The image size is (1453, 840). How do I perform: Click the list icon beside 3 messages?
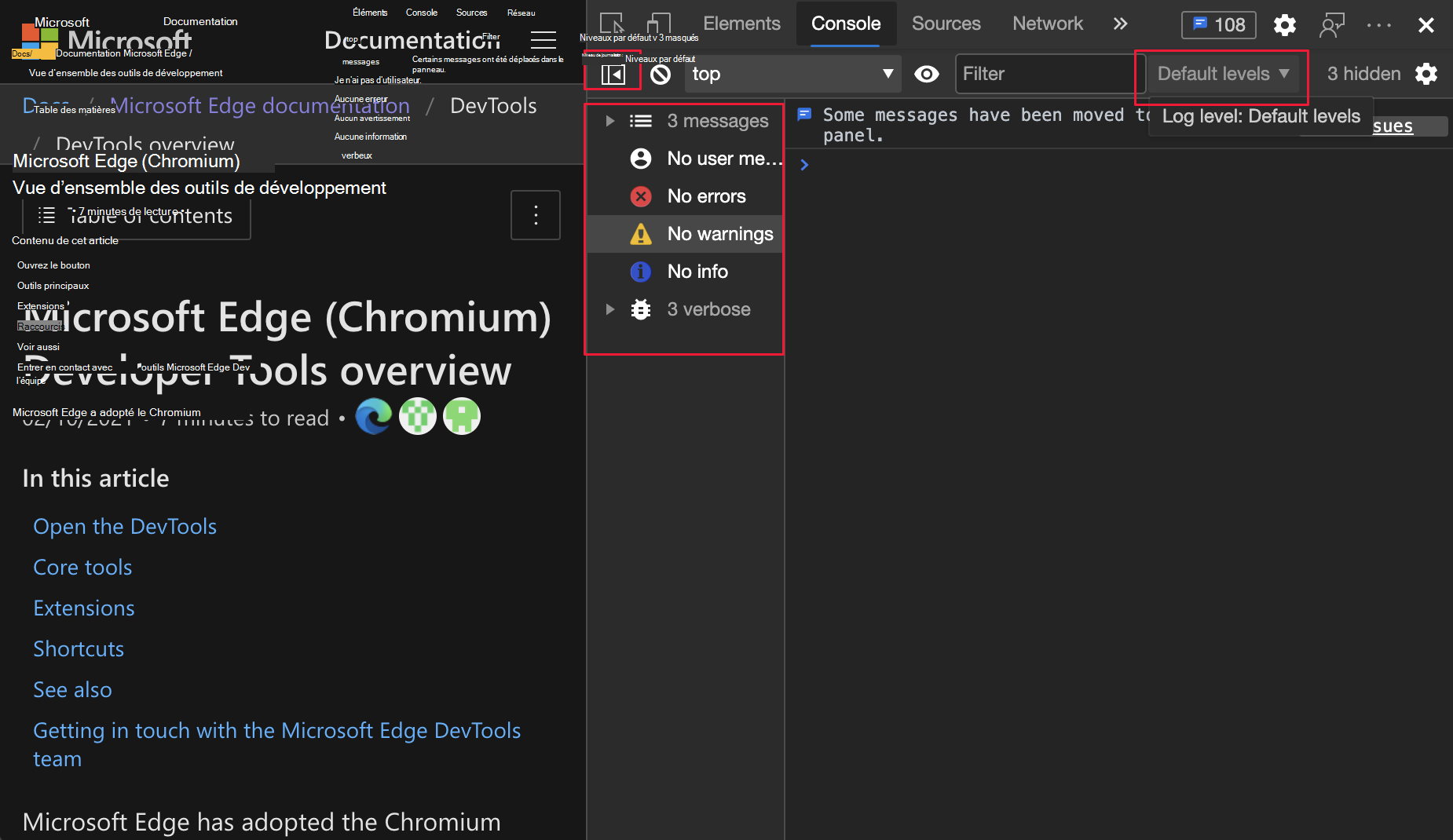click(641, 121)
